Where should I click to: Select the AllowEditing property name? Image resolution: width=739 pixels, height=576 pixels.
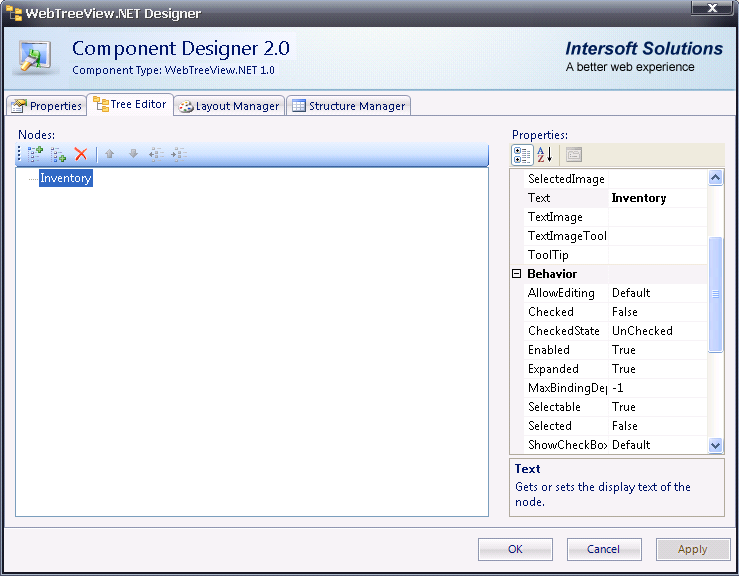coord(561,293)
